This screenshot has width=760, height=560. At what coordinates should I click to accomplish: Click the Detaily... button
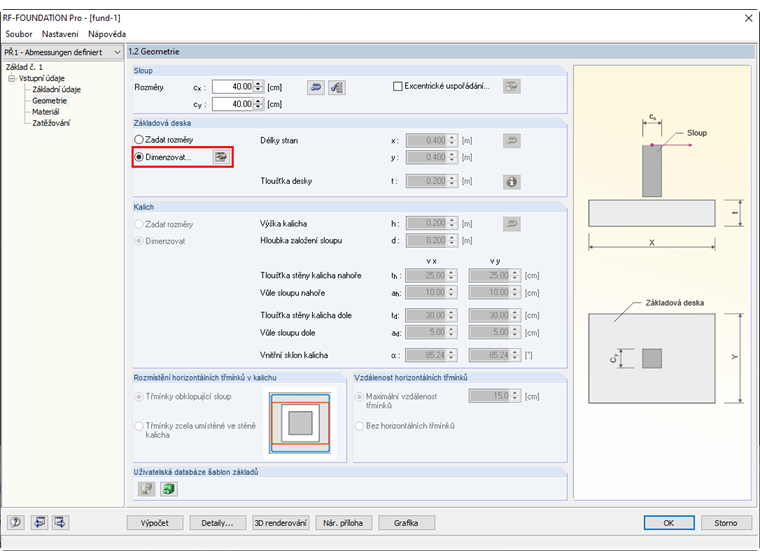click(x=217, y=523)
